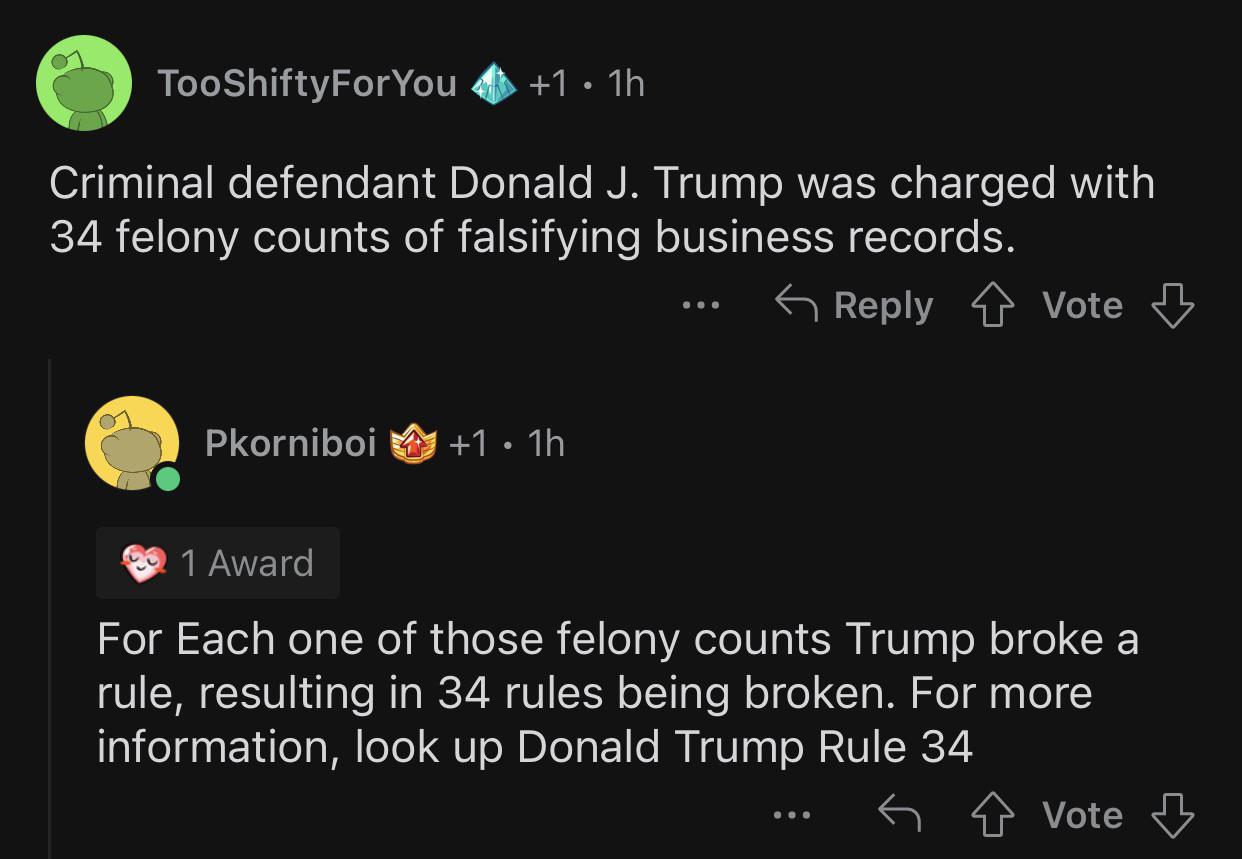Downvote TooShiftyForYou's comment
The width and height of the screenshot is (1242, 859).
tap(1173, 306)
